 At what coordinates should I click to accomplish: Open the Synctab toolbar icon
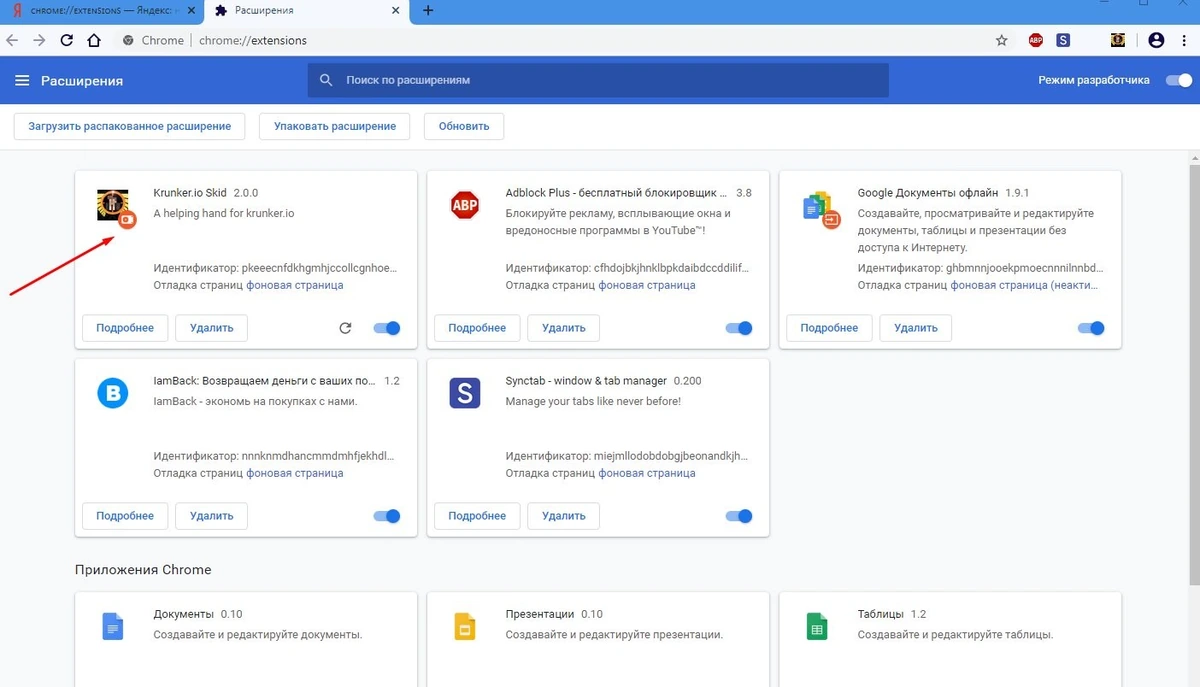point(1063,40)
